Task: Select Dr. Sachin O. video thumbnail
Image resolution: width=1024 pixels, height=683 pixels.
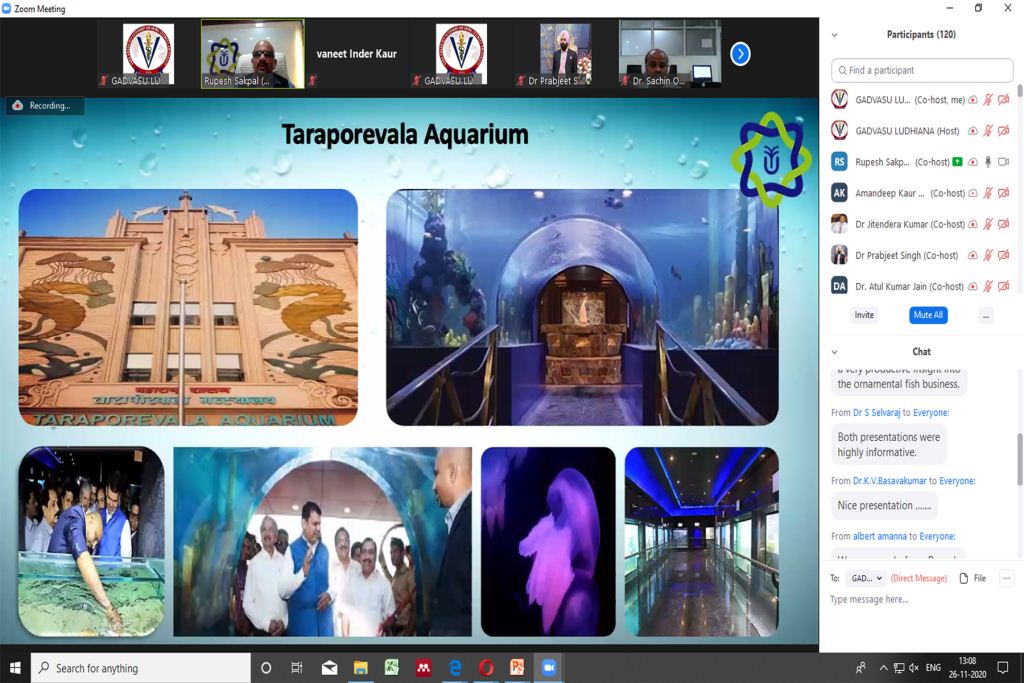Action: point(670,54)
